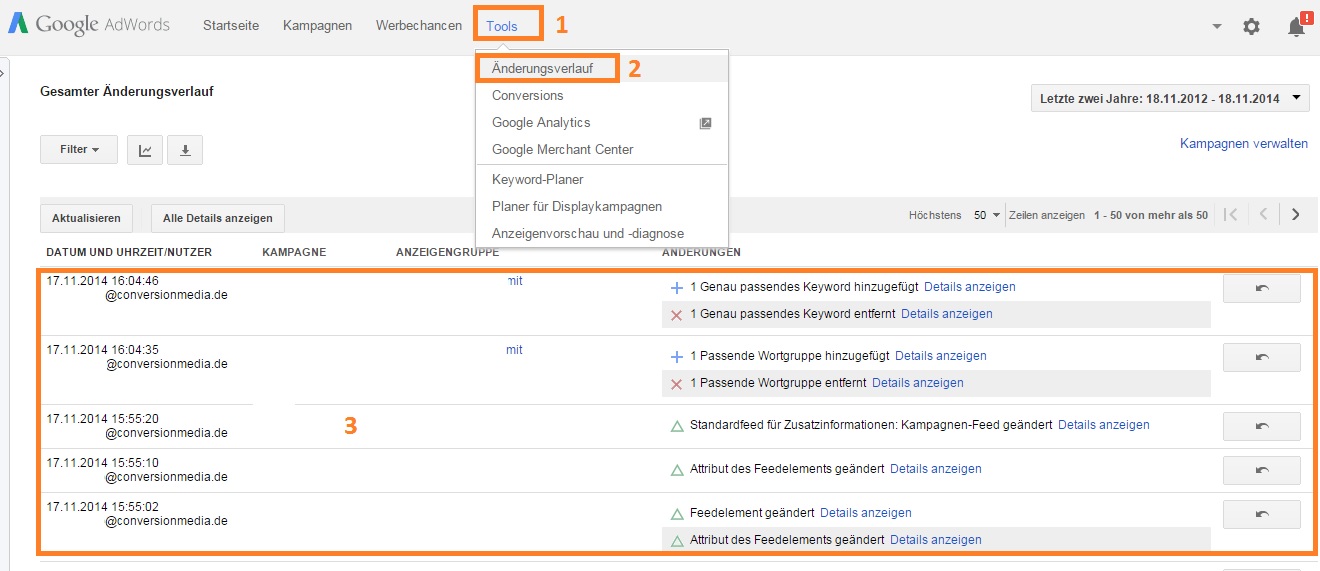Undo the 16:04:35 Wortgruppe change
The width and height of the screenshot is (1320, 571).
point(1261,357)
